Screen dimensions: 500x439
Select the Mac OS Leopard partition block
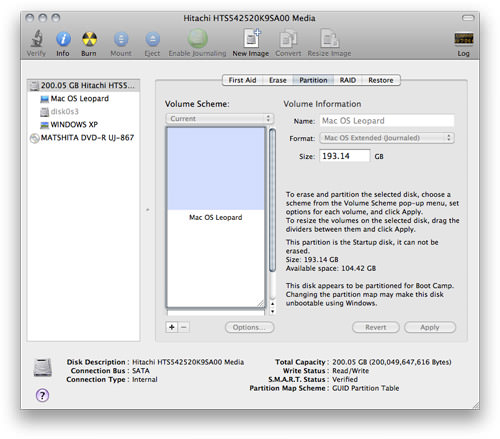[216, 217]
